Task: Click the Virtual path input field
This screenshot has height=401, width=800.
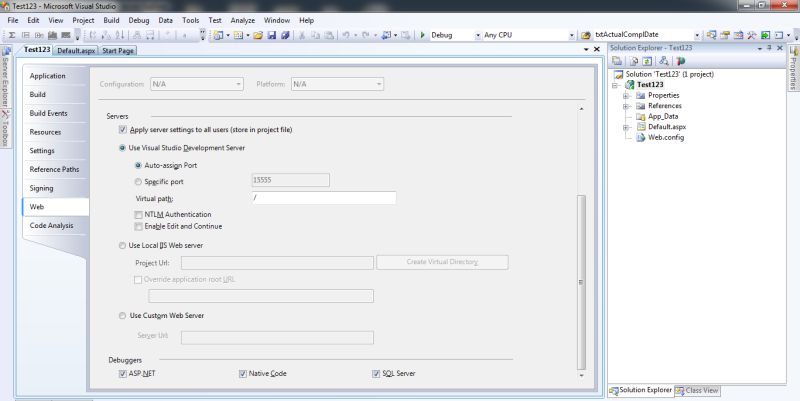Action: pyautogui.click(x=324, y=198)
